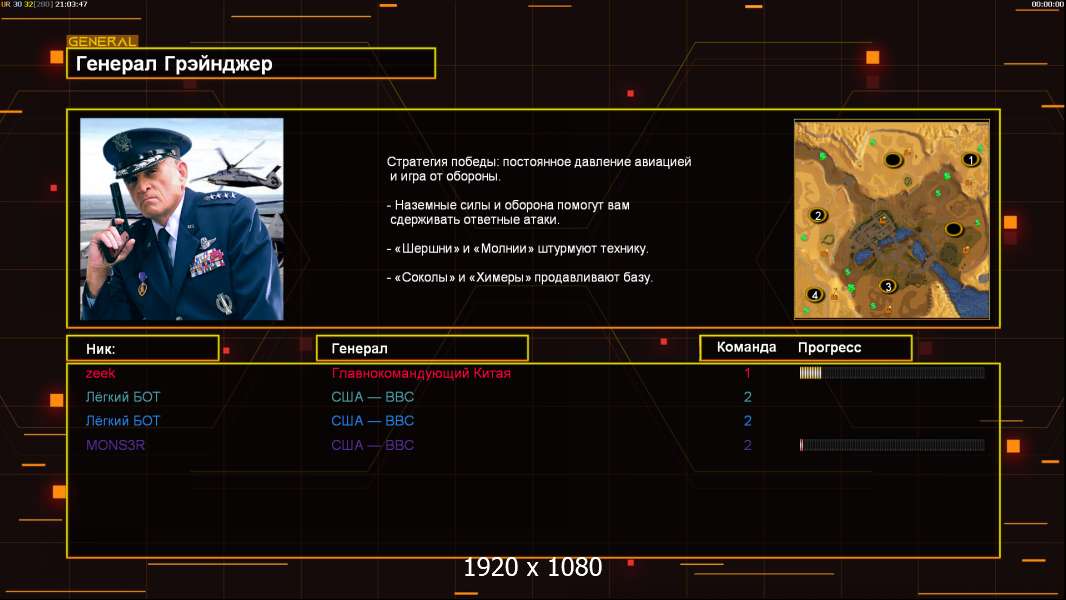Click the FPS and clock overlay readout
Screen dimensions: 1066x600
click(x=44, y=4)
